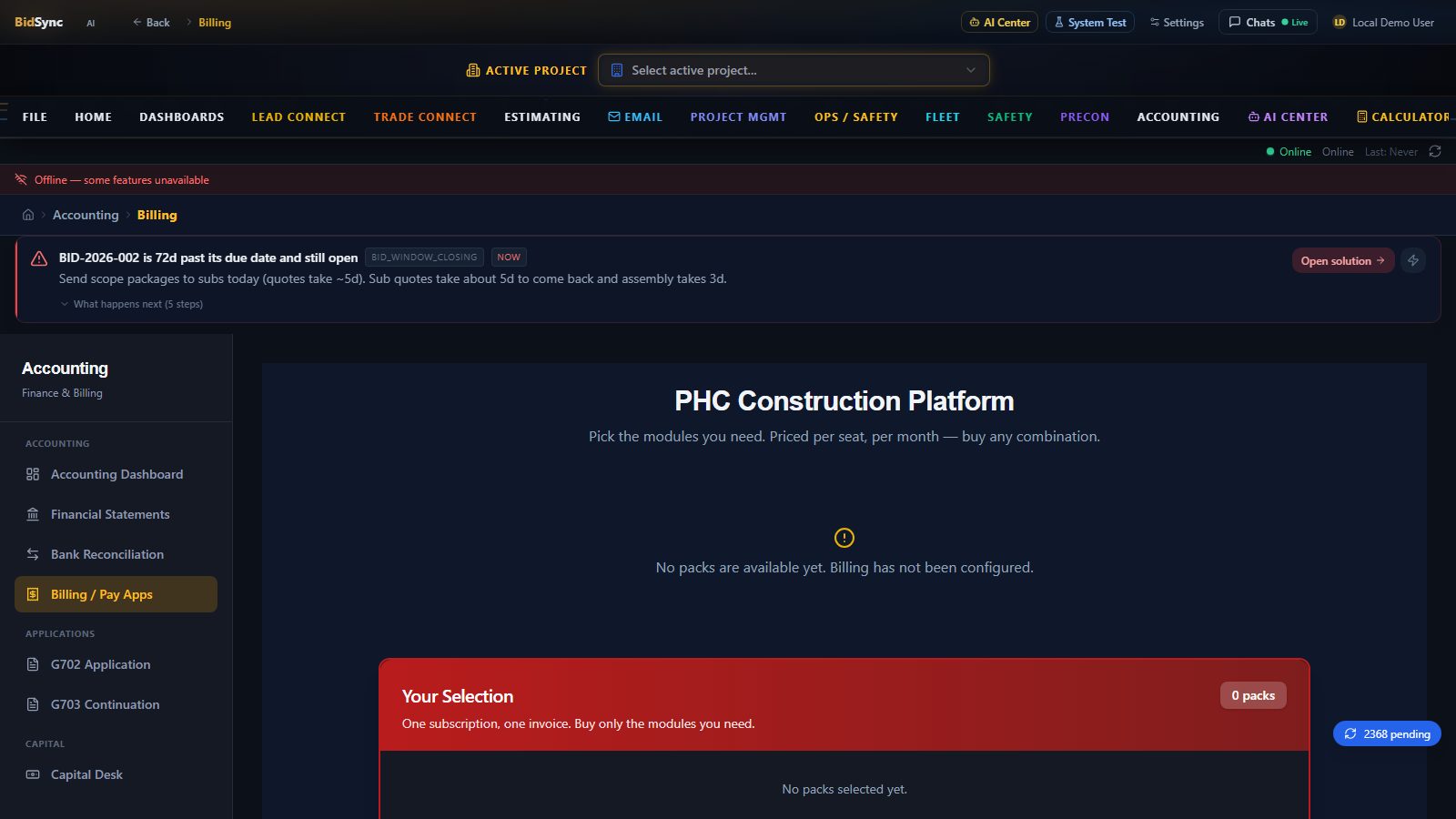This screenshot has width=1456, height=819.
Task: Open the PRECON menu
Action: pos(1085,116)
